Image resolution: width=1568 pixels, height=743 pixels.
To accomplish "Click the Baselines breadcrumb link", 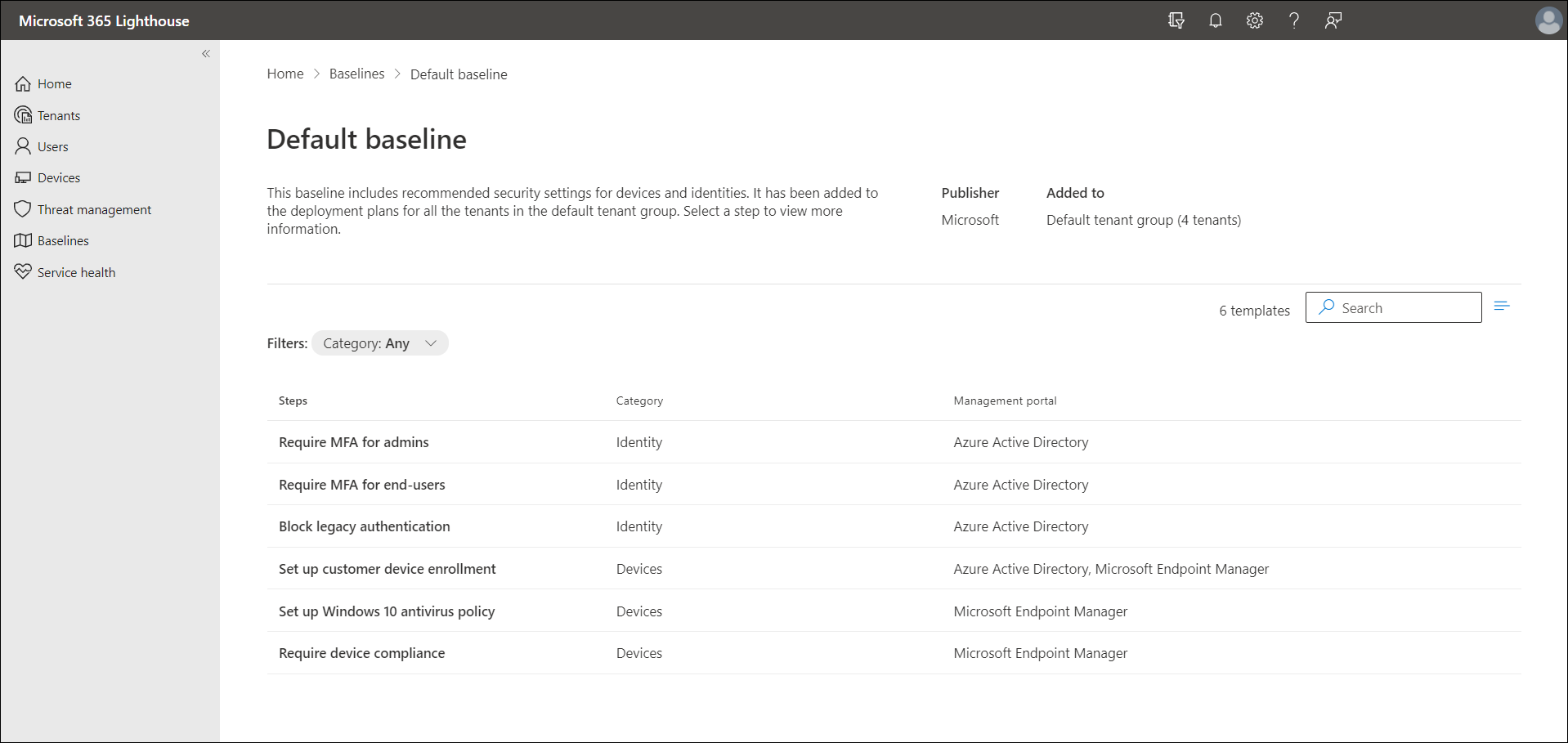I will 357,74.
